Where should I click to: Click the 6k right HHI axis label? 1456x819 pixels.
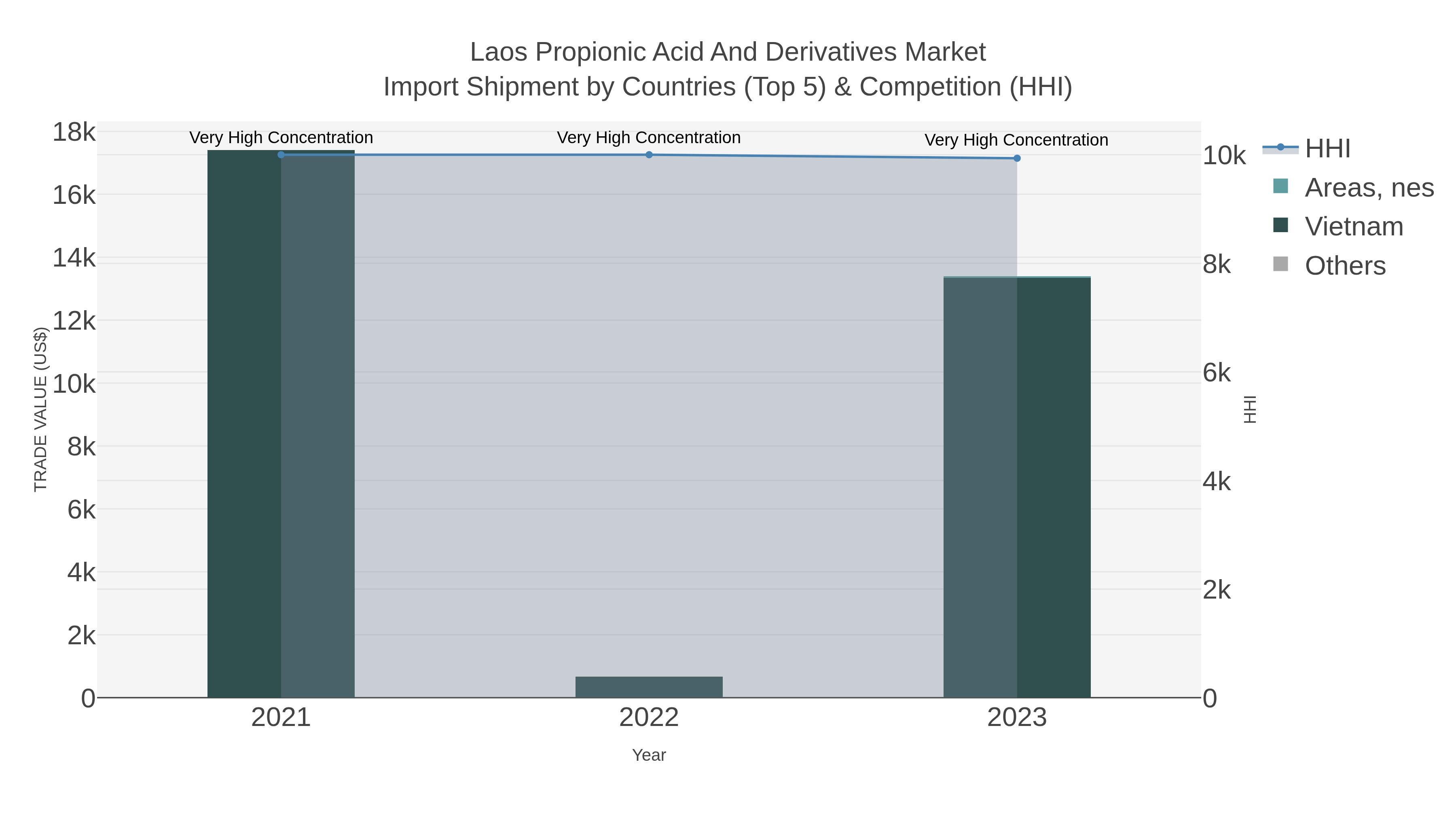click(x=1217, y=372)
